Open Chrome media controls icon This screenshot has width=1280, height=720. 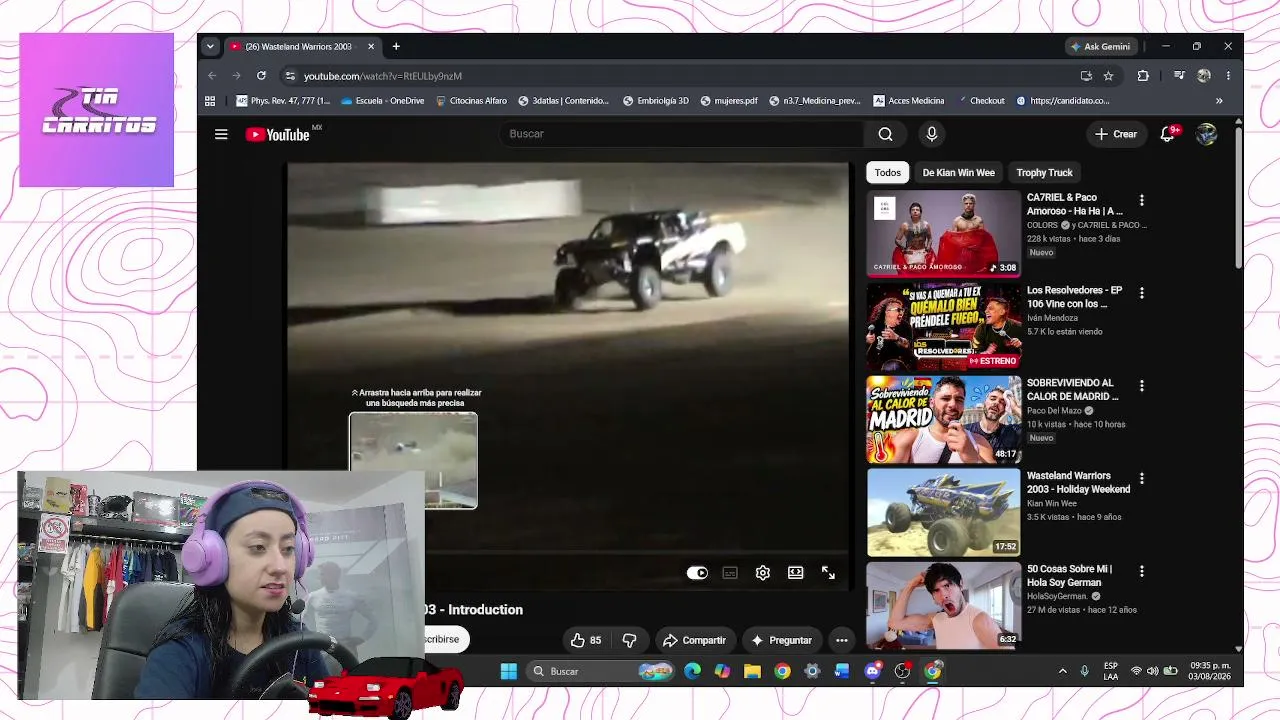(1179, 76)
